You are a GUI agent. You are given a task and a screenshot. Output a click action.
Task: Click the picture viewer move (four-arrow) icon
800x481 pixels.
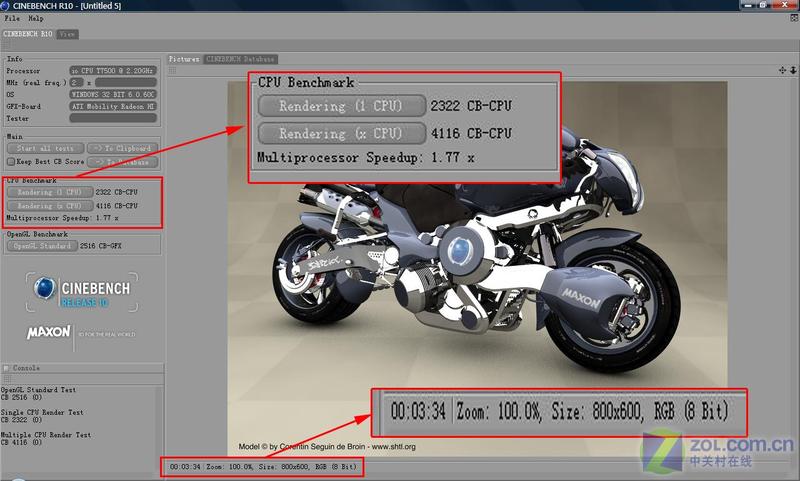(x=782, y=70)
